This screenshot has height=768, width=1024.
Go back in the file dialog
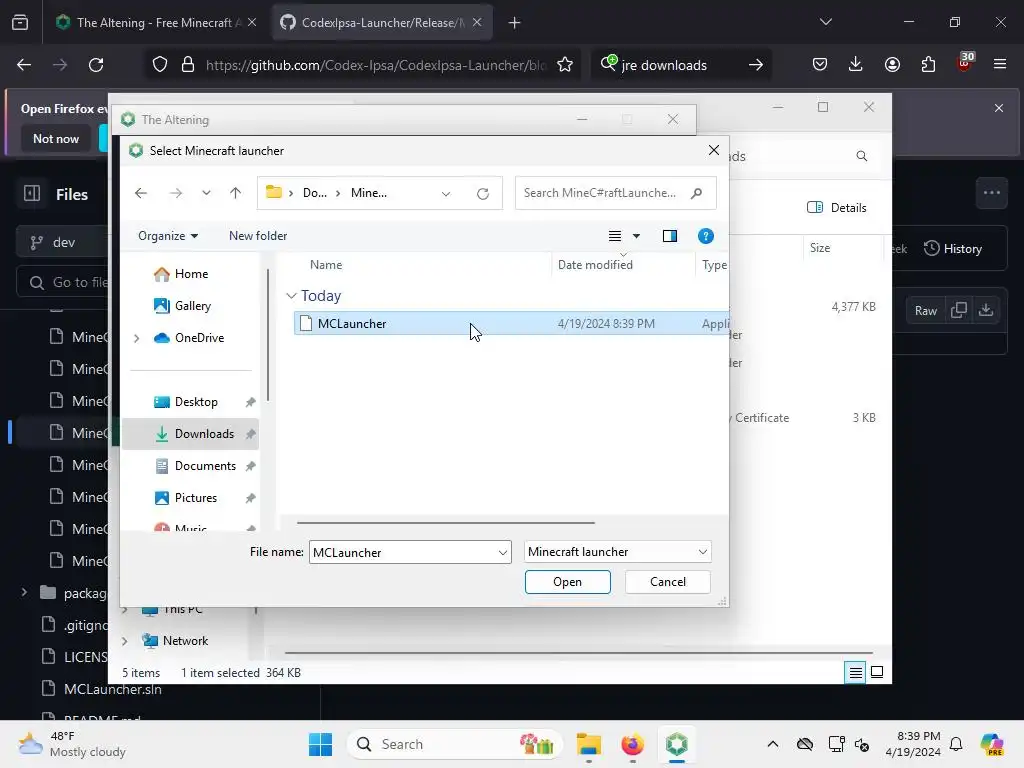coord(140,193)
